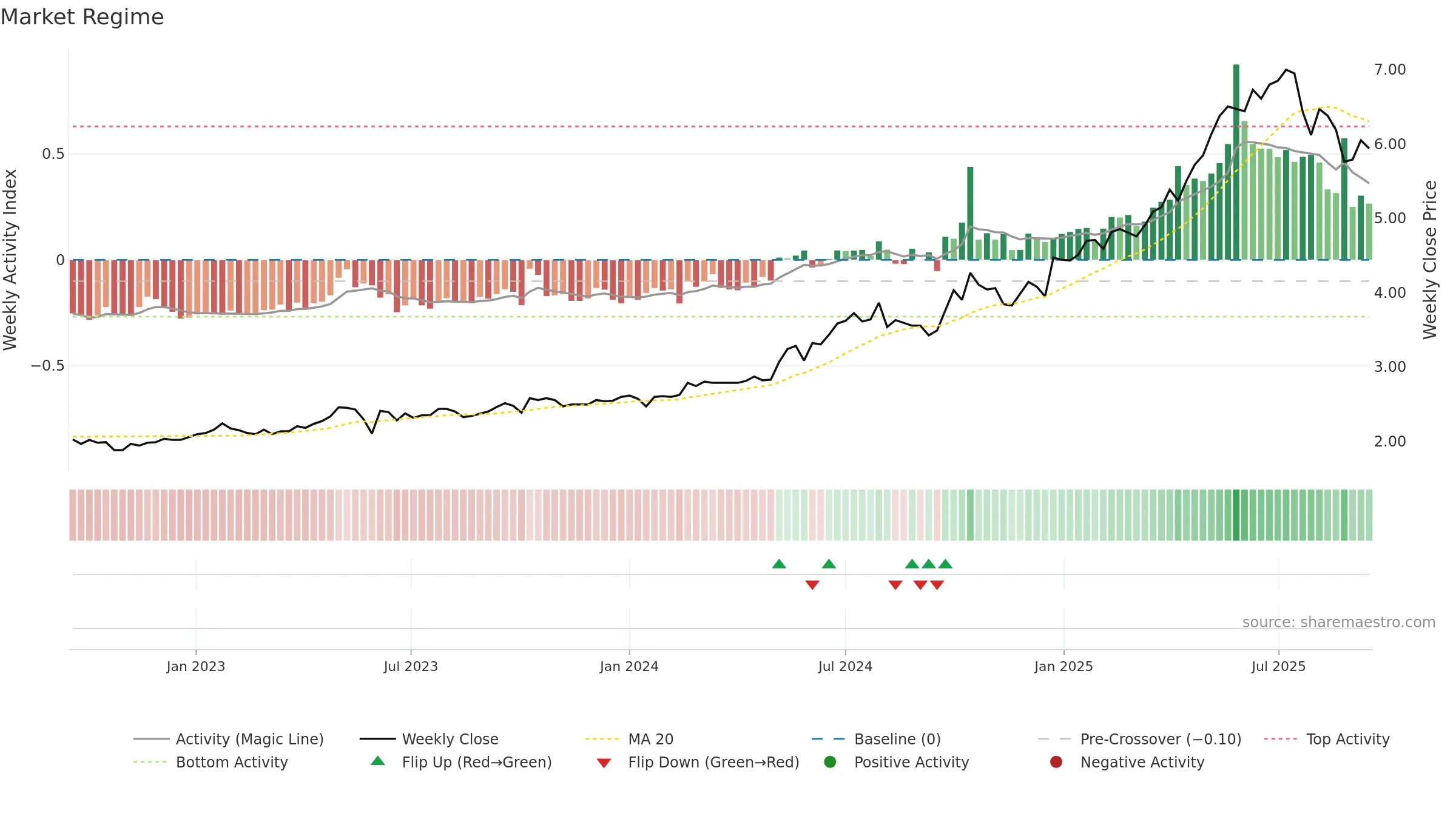Viewport: 1456px width, 819px height.
Task: Click the Jan 2023 x-axis label
Action: point(196,666)
